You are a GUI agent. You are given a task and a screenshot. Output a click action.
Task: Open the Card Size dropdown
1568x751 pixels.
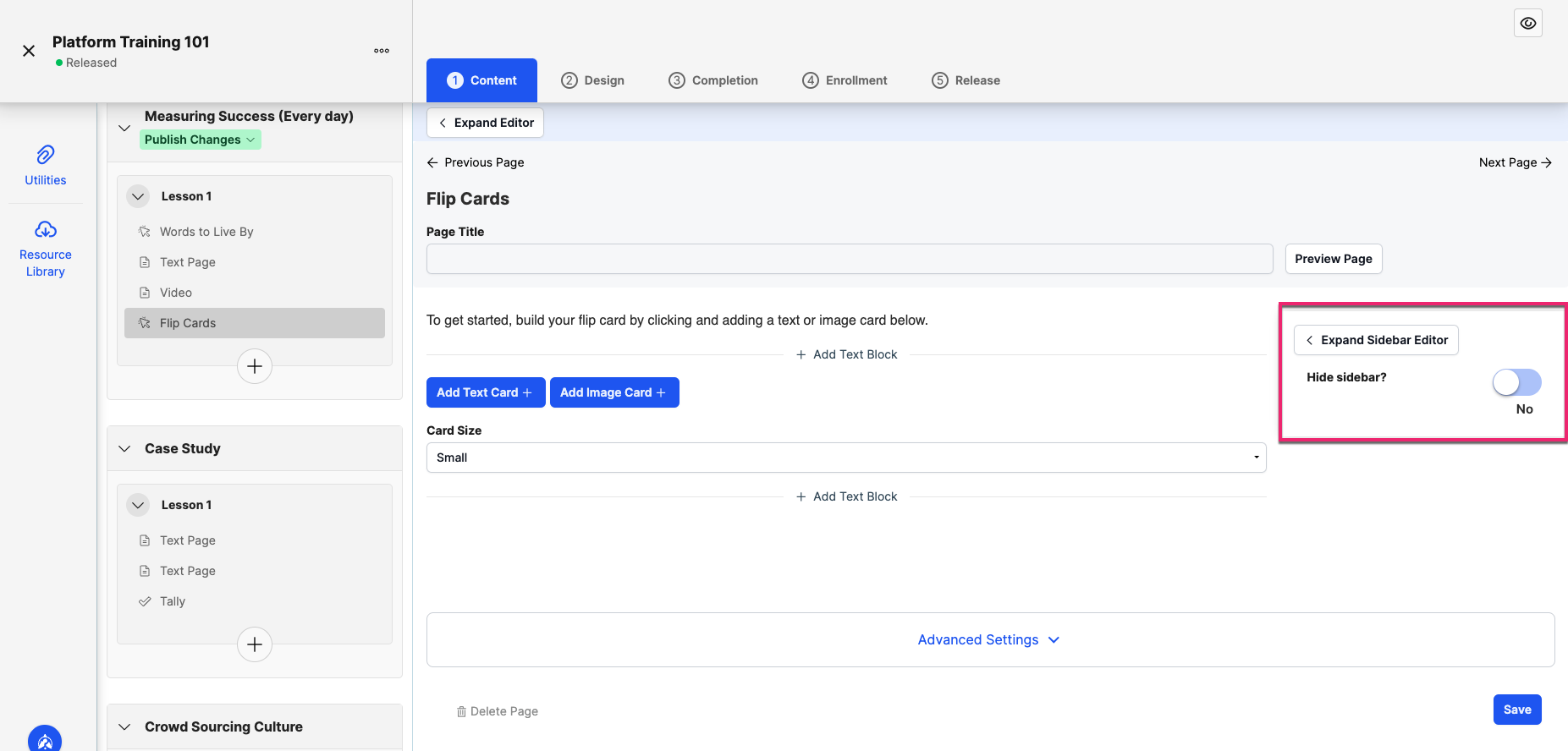tap(846, 458)
